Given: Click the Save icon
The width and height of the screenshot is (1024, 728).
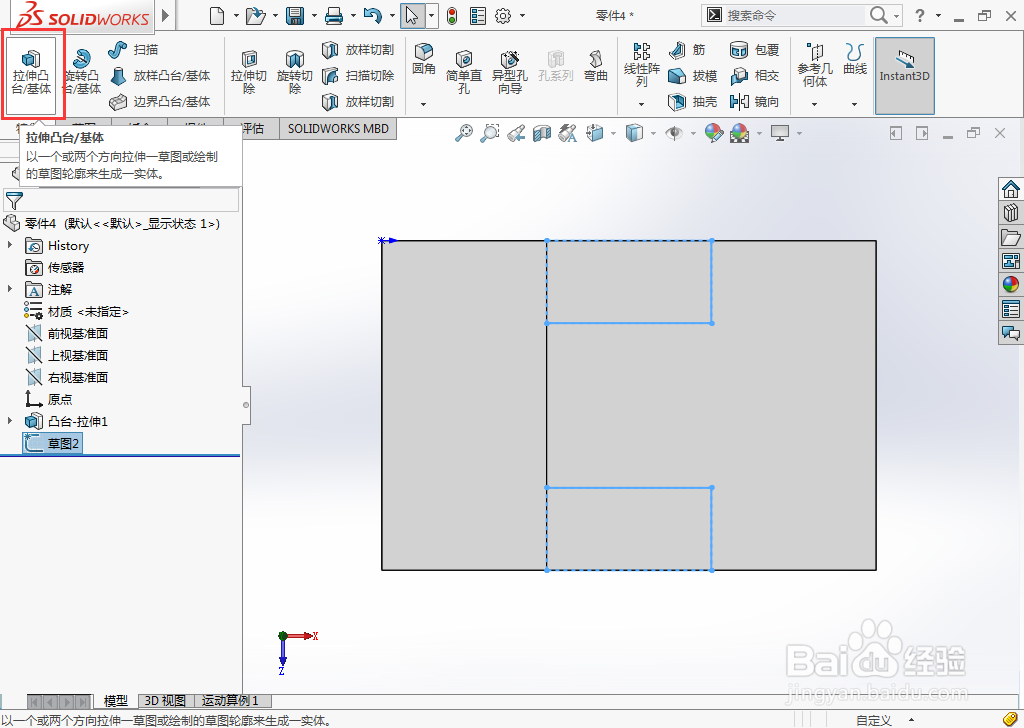Looking at the screenshot, I should pyautogui.click(x=295, y=16).
